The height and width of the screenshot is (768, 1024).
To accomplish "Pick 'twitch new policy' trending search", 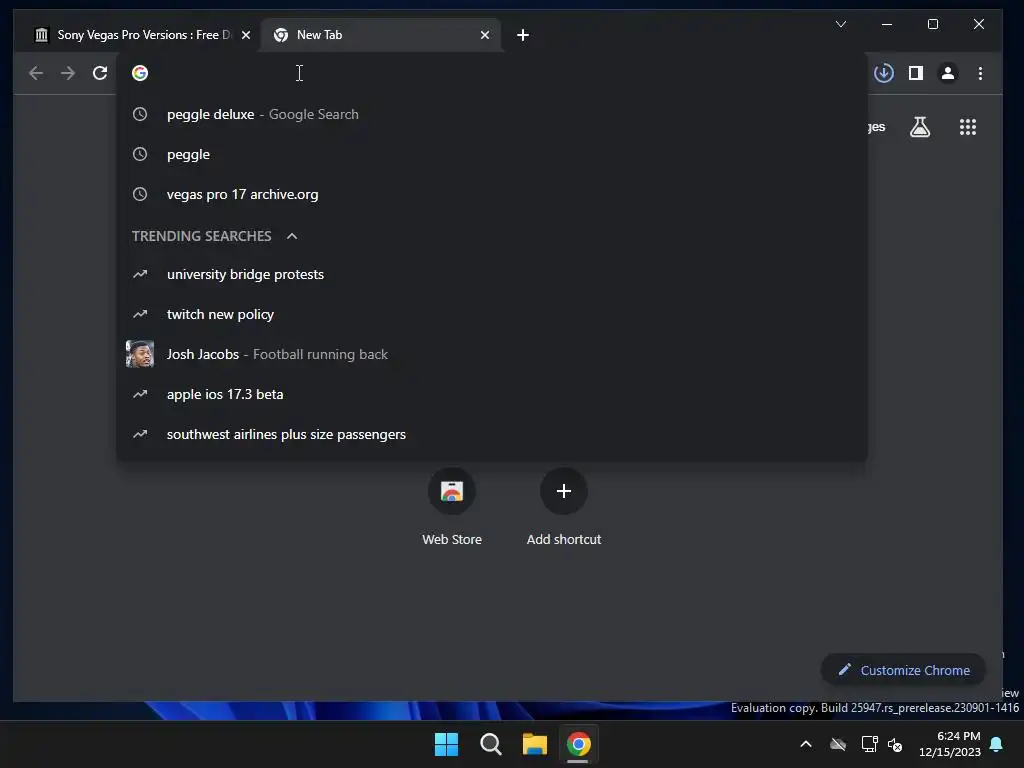I will point(492,314).
